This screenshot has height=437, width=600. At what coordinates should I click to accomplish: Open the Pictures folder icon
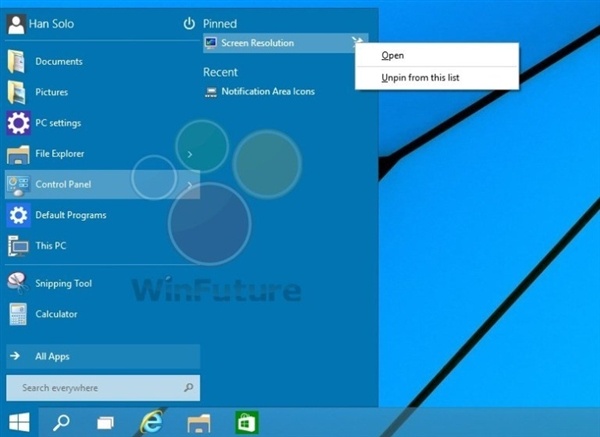pos(16,92)
